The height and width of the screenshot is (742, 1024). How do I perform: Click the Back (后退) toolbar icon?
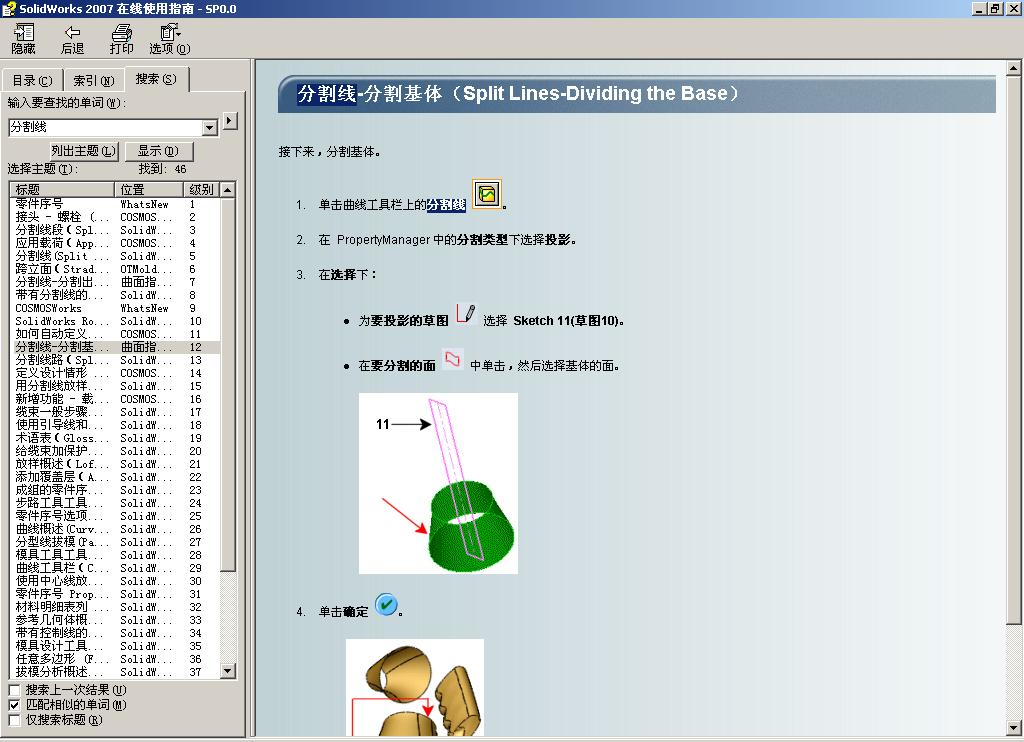pyautogui.click(x=72, y=39)
